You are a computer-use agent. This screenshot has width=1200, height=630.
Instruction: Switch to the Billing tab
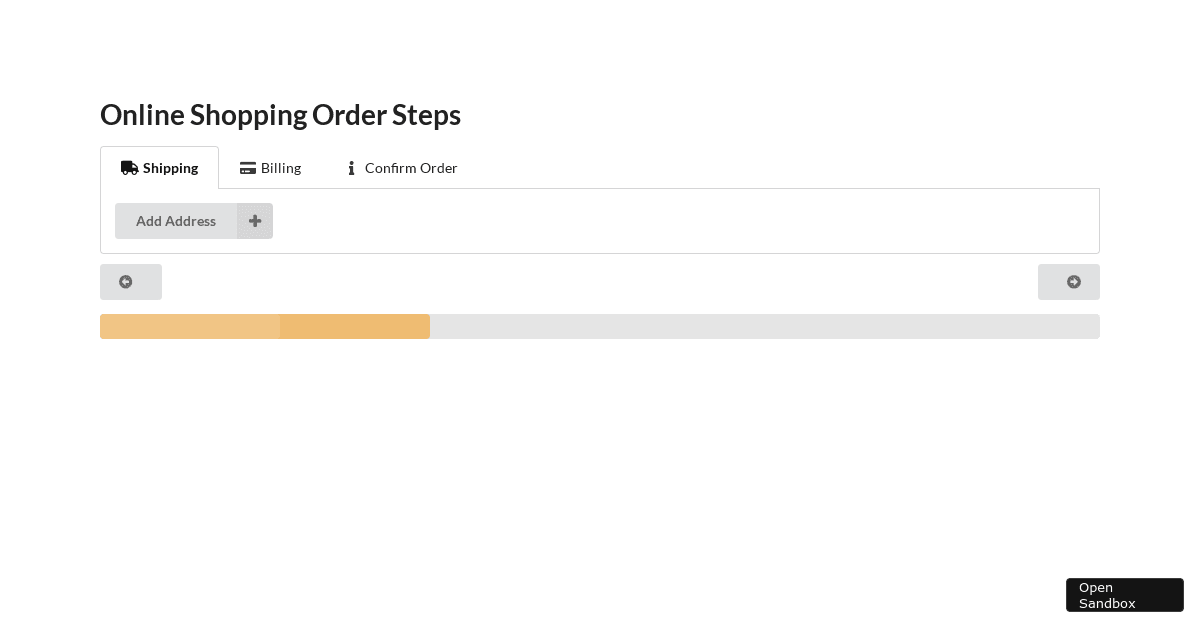(x=270, y=168)
